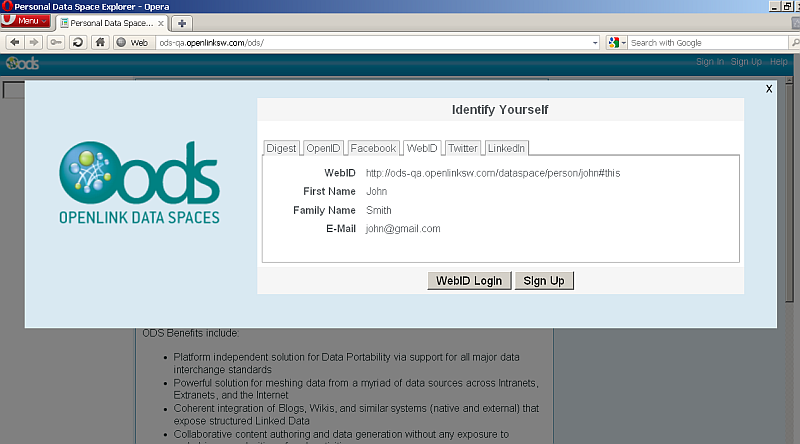Click the Reload page icon
This screenshot has width=800, height=444.
tap(77, 43)
